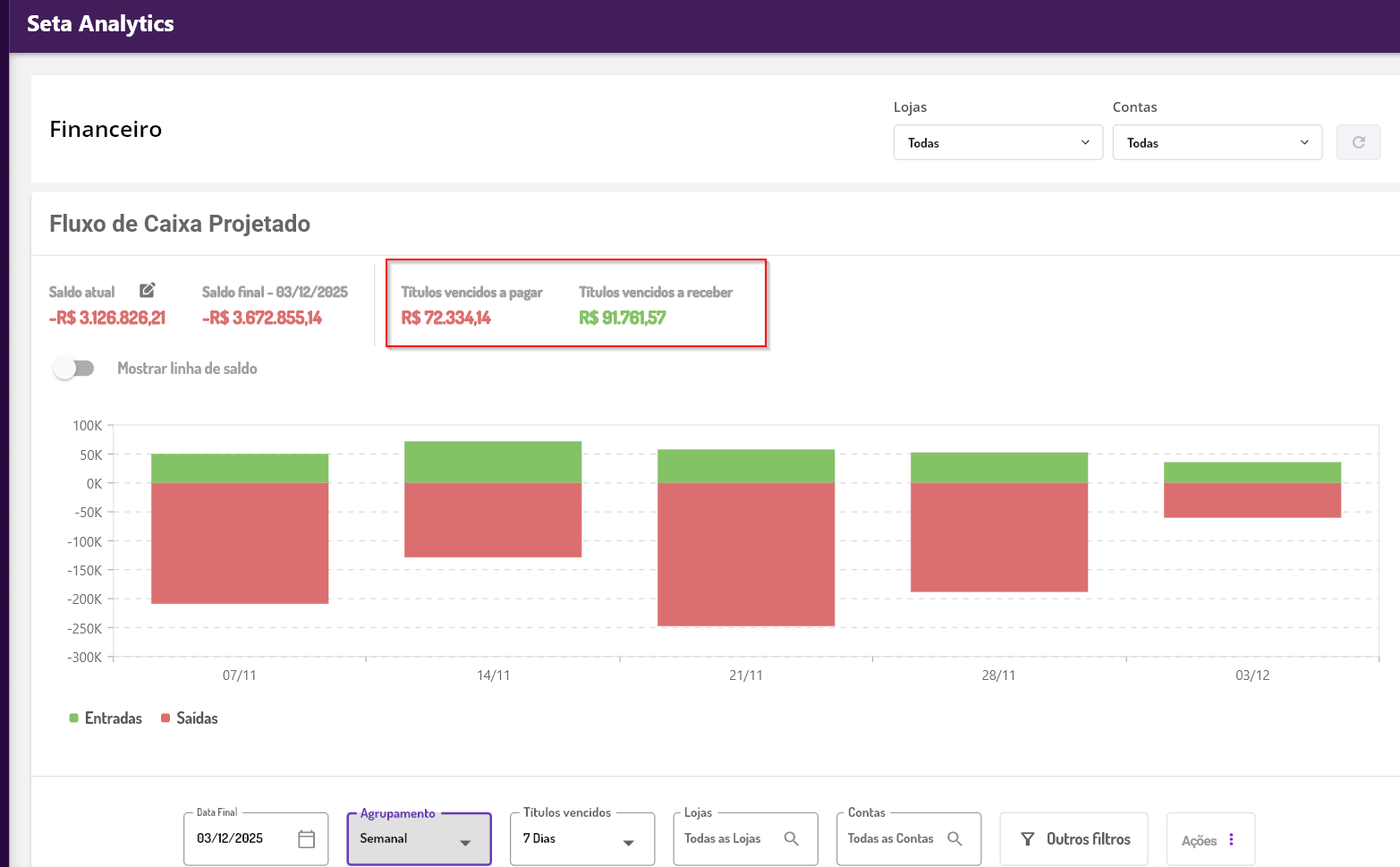Click the red Saídas bar for 03/12
The height and width of the screenshot is (867, 1400).
coord(1252,500)
